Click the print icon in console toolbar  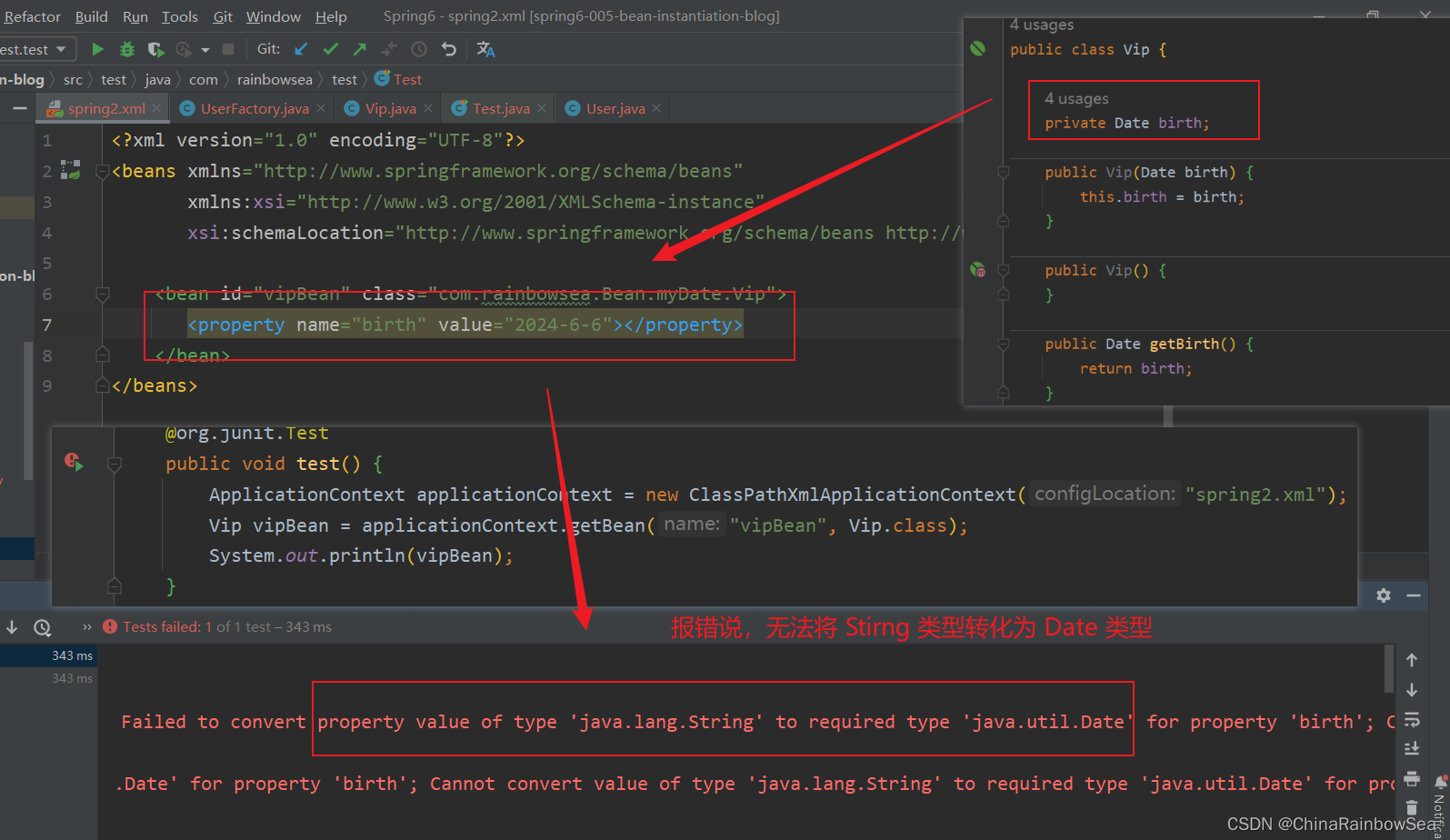1412,778
